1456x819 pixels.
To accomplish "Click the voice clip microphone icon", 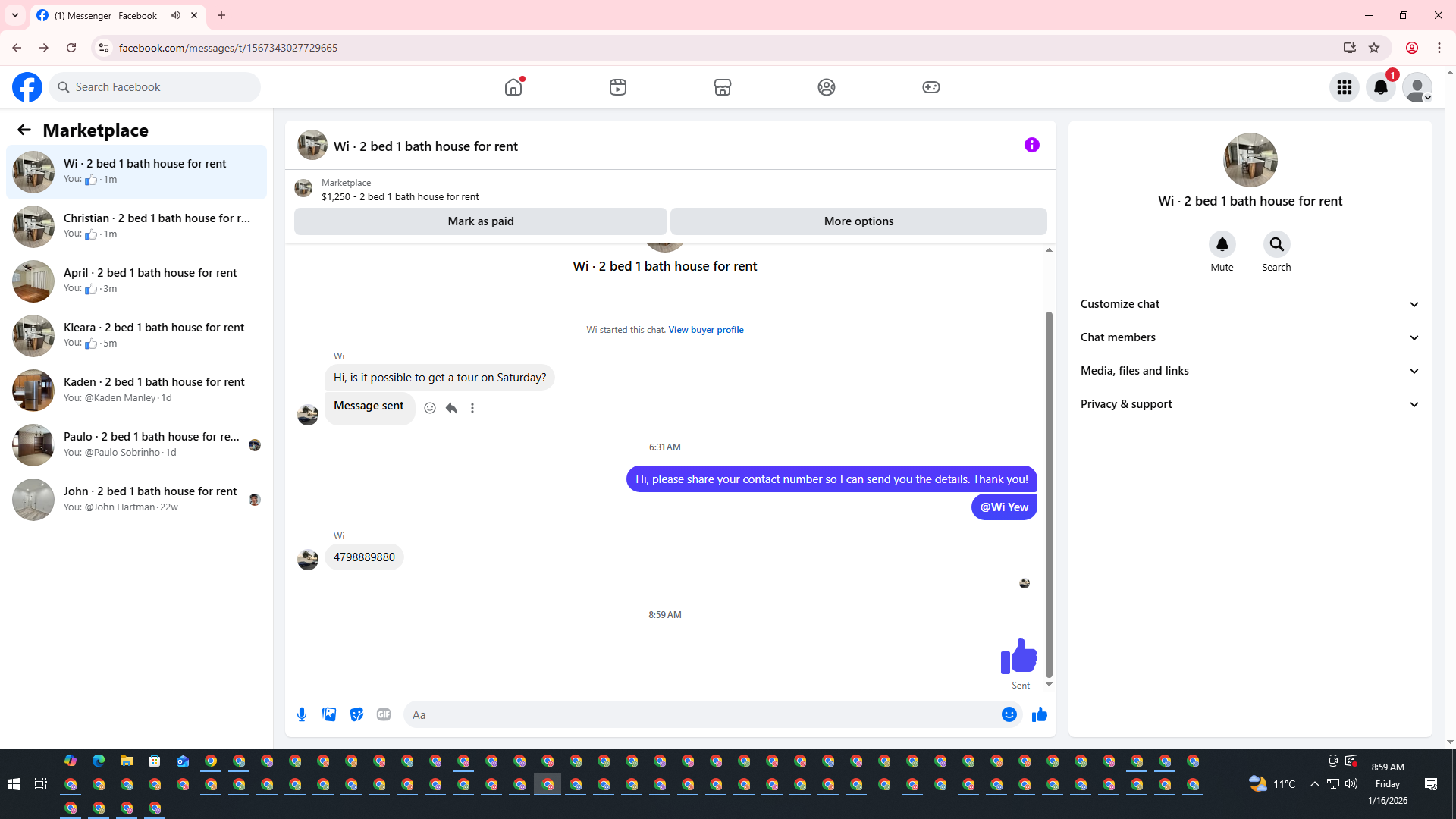I will tap(302, 714).
